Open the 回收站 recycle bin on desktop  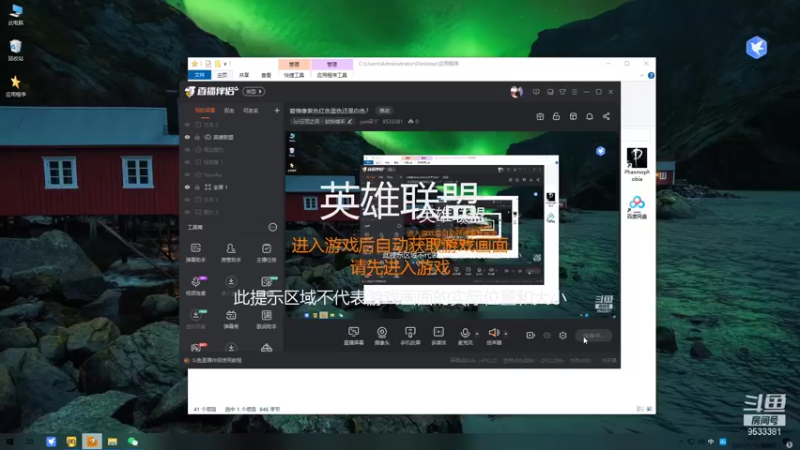point(16,50)
